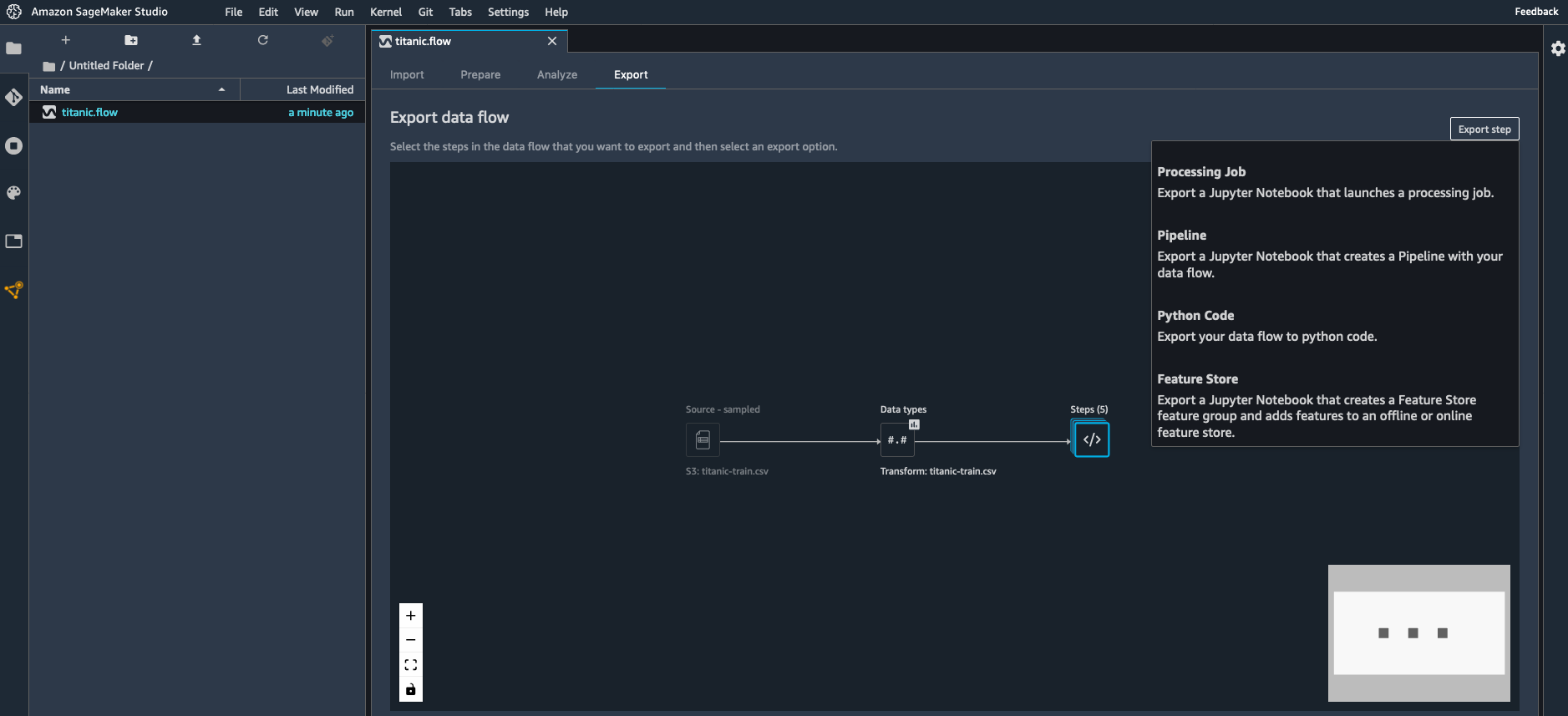
Task: Switch to the Import tab
Action: [407, 74]
